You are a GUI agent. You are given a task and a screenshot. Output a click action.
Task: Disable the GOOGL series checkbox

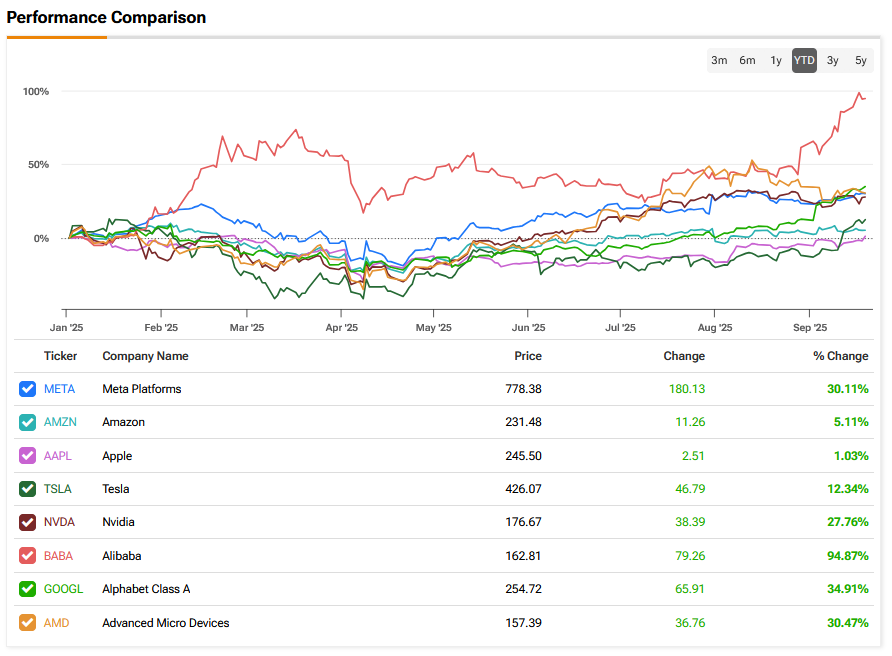pyautogui.click(x=27, y=589)
